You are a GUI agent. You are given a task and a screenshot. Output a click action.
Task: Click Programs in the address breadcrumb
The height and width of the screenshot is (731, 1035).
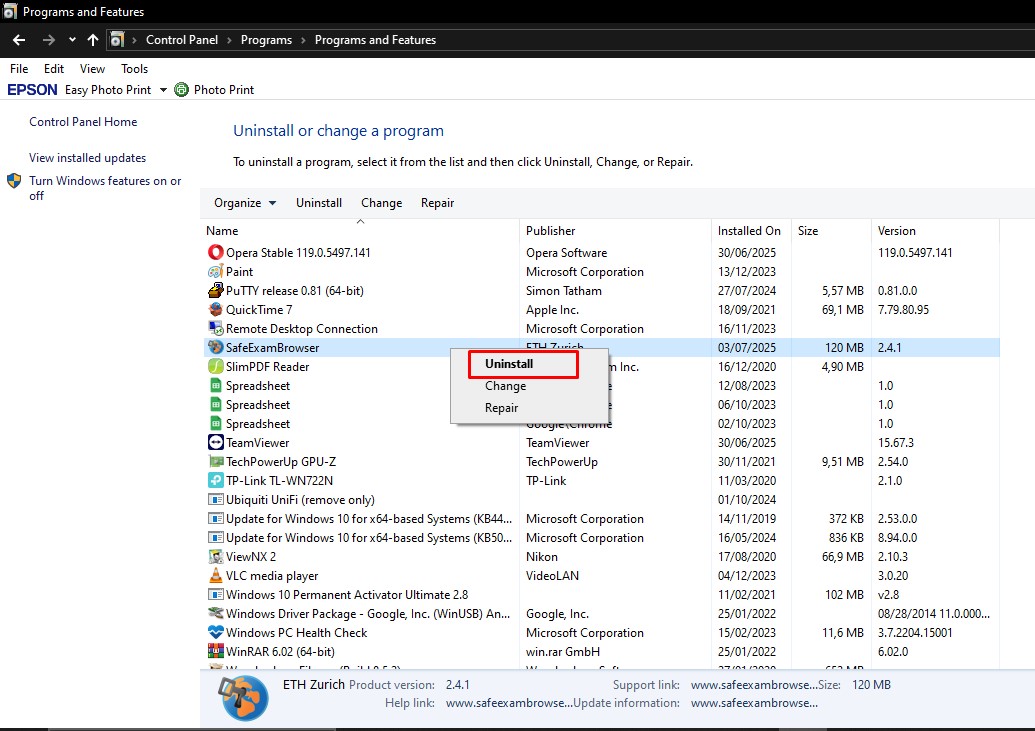click(x=266, y=40)
